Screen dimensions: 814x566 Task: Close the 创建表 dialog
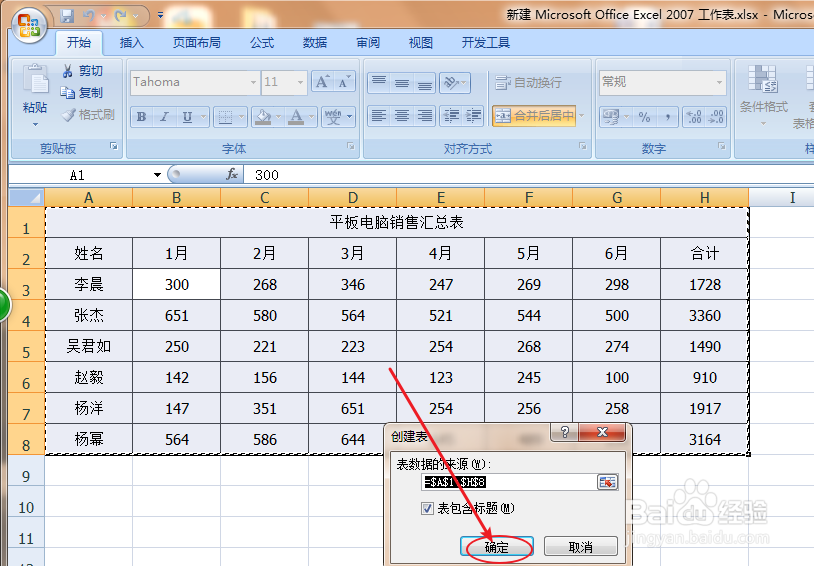(602, 432)
